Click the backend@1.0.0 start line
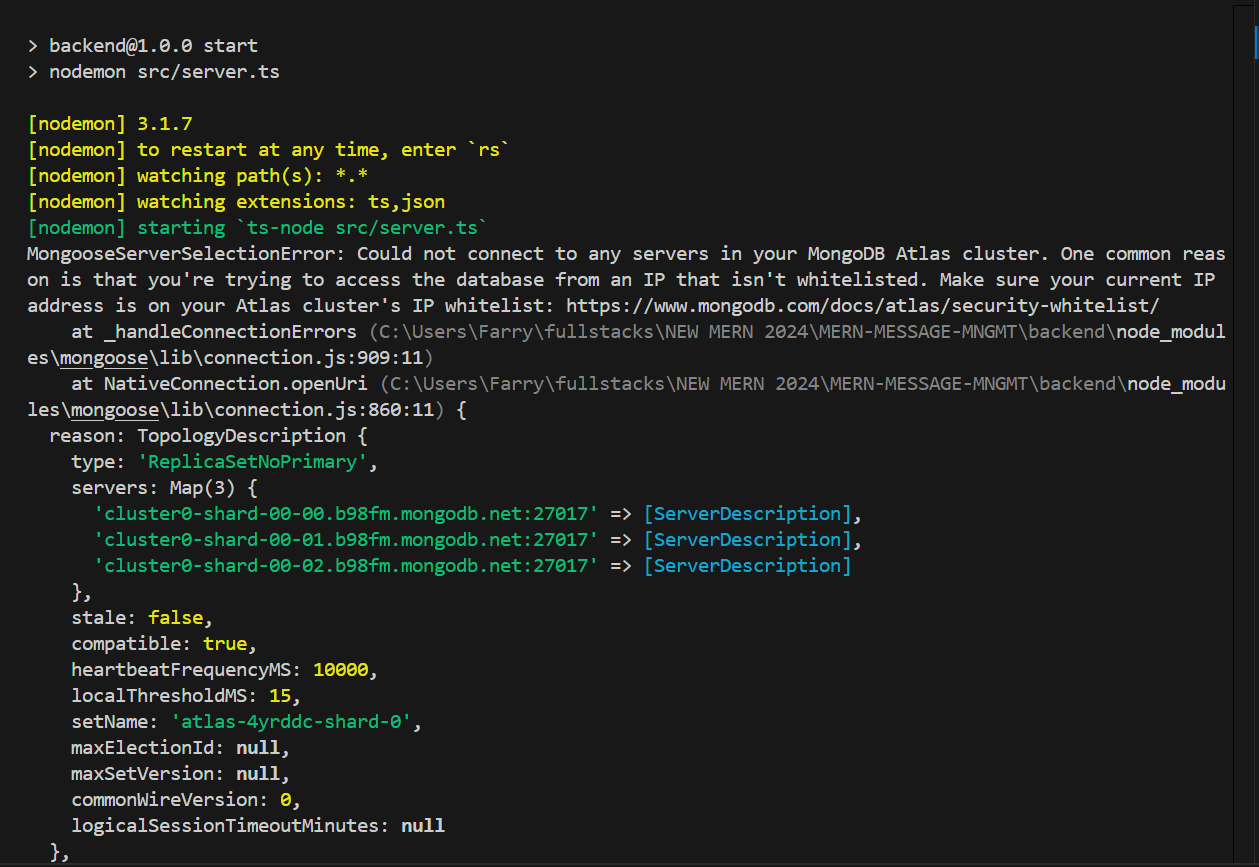 pyautogui.click(x=140, y=45)
